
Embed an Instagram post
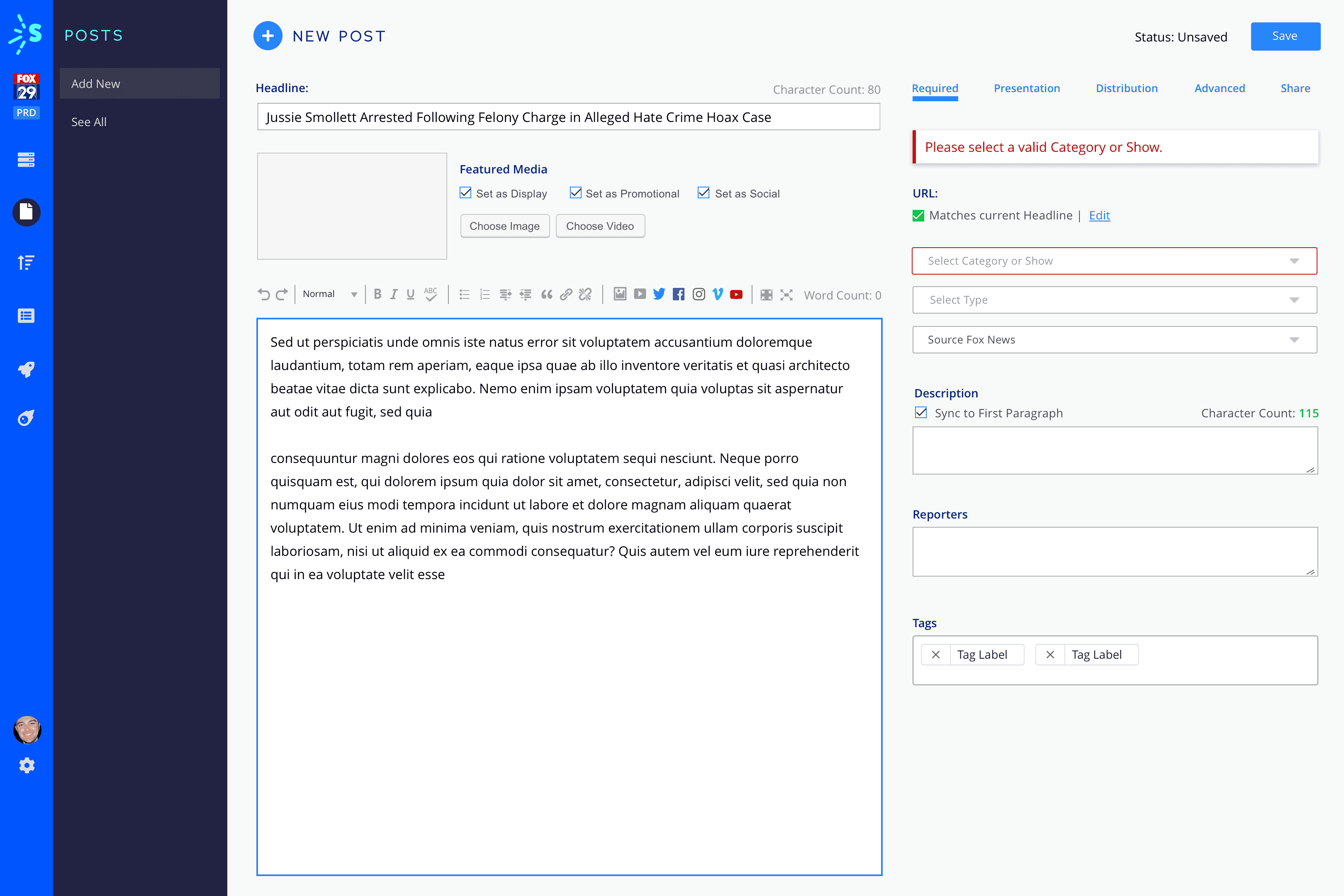pyautogui.click(x=698, y=294)
